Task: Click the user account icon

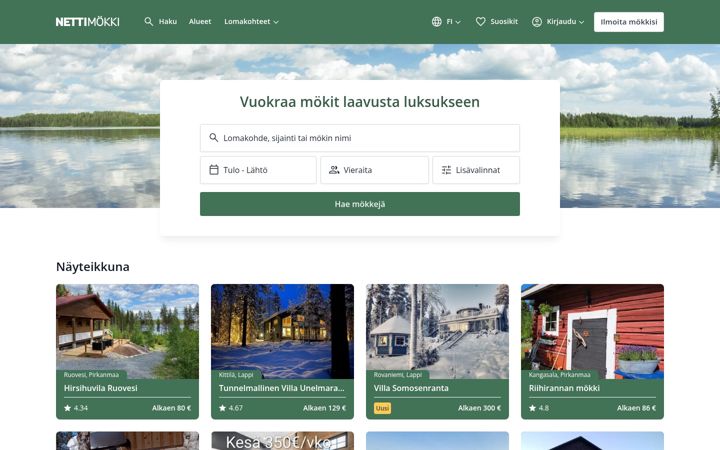Action: pos(537,22)
